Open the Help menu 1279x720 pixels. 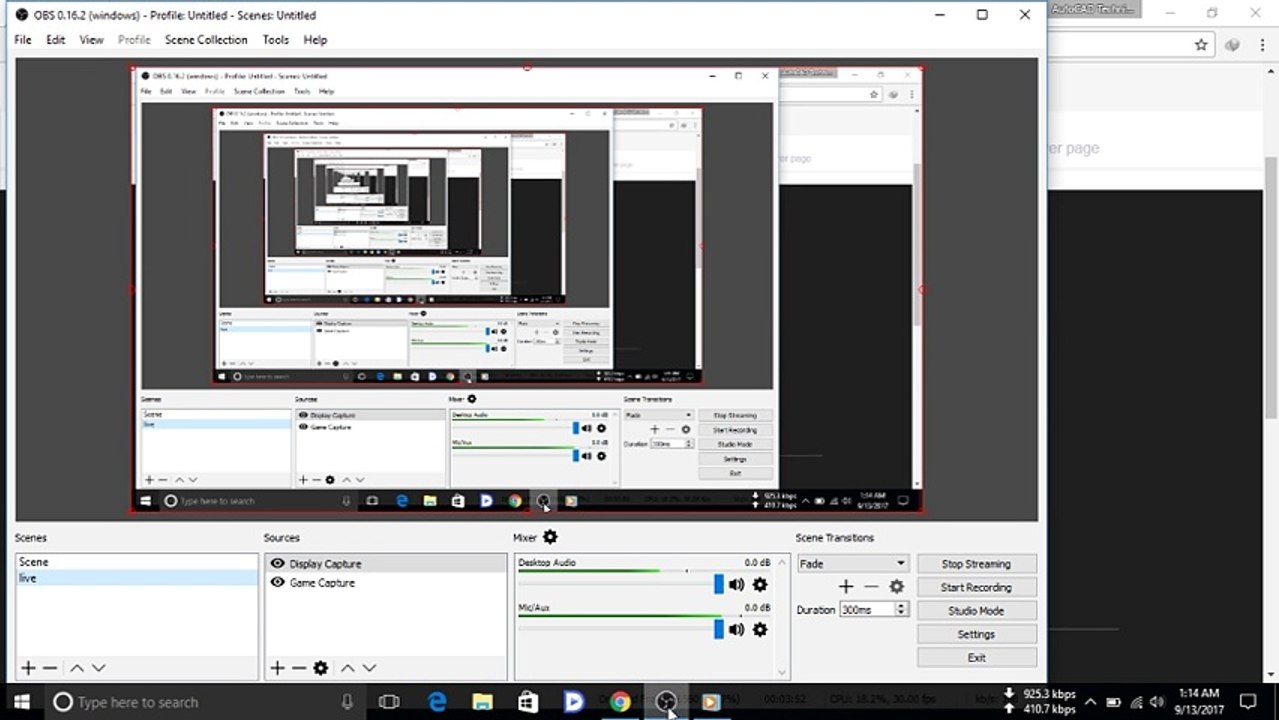tap(315, 40)
